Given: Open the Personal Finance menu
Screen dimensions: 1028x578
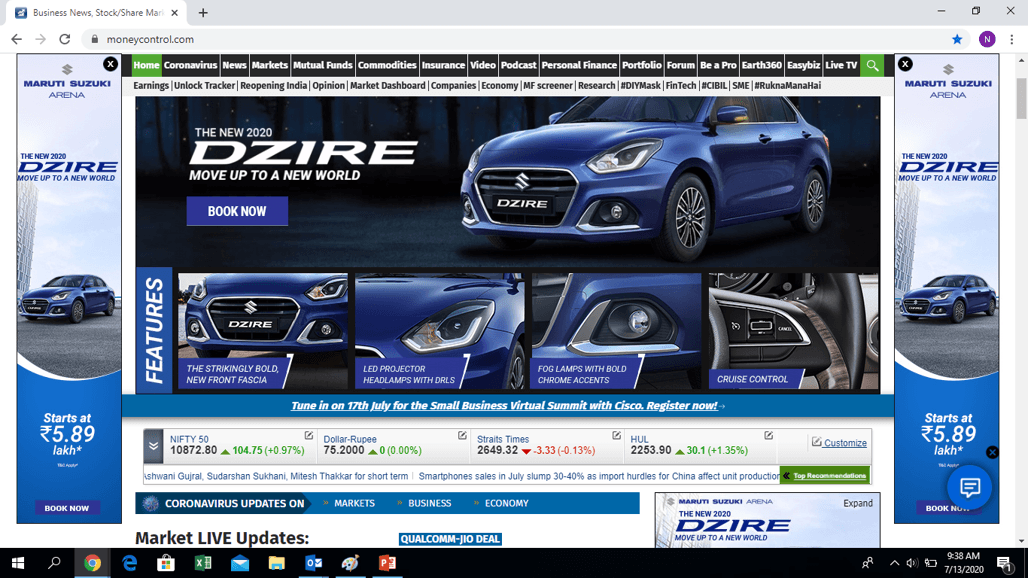Looking at the screenshot, I should (x=579, y=65).
